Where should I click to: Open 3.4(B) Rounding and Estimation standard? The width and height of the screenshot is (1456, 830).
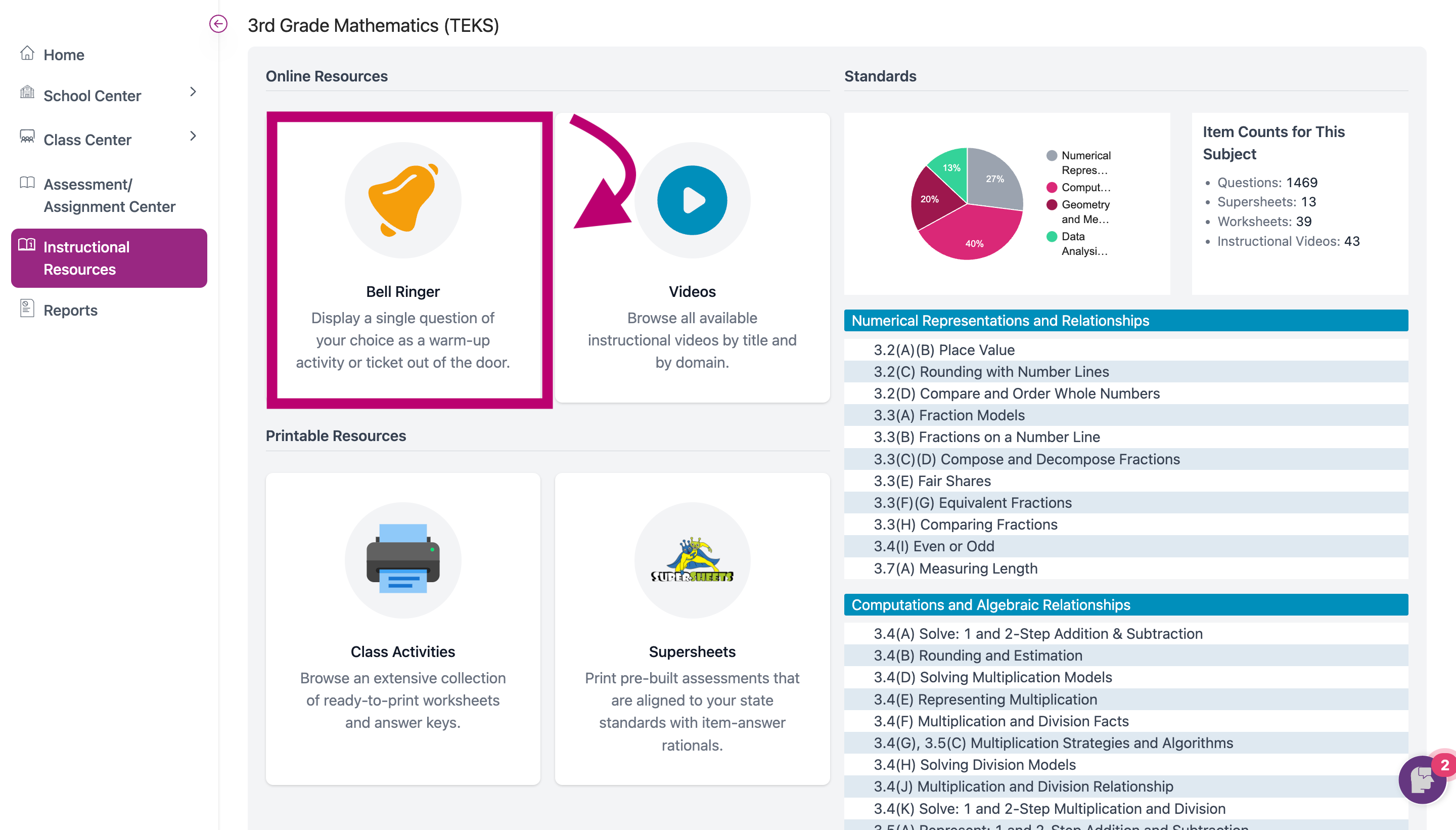click(x=978, y=656)
